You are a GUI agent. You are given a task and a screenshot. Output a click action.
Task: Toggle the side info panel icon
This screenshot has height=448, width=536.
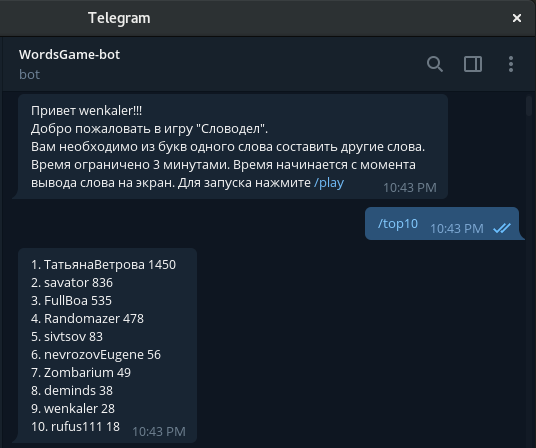tap(473, 64)
